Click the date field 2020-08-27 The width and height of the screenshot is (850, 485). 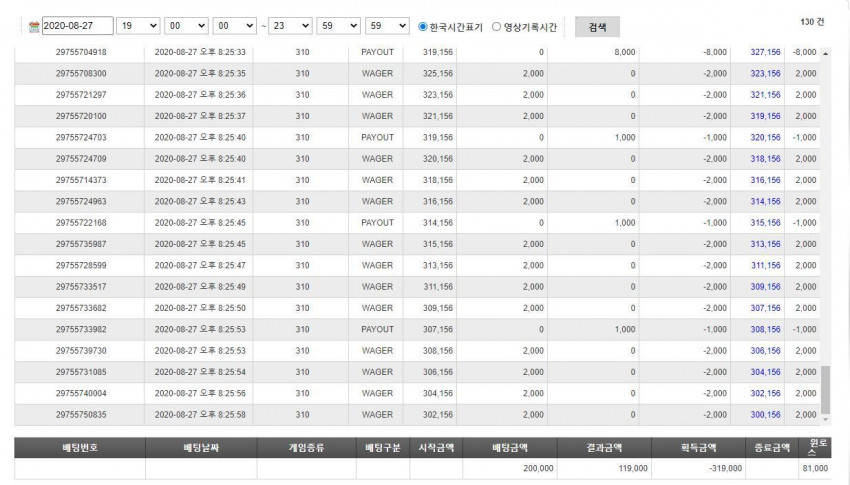coord(78,25)
